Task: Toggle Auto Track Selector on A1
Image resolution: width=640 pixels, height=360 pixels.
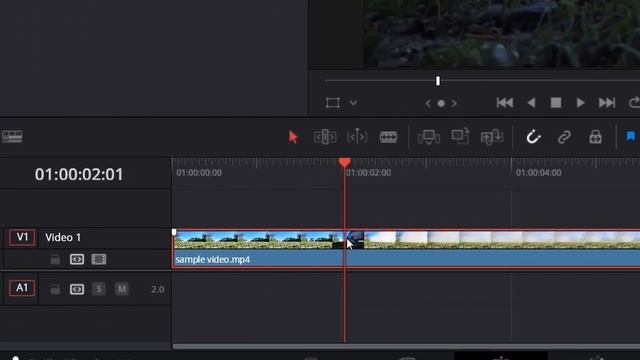Action: [x=77, y=289]
